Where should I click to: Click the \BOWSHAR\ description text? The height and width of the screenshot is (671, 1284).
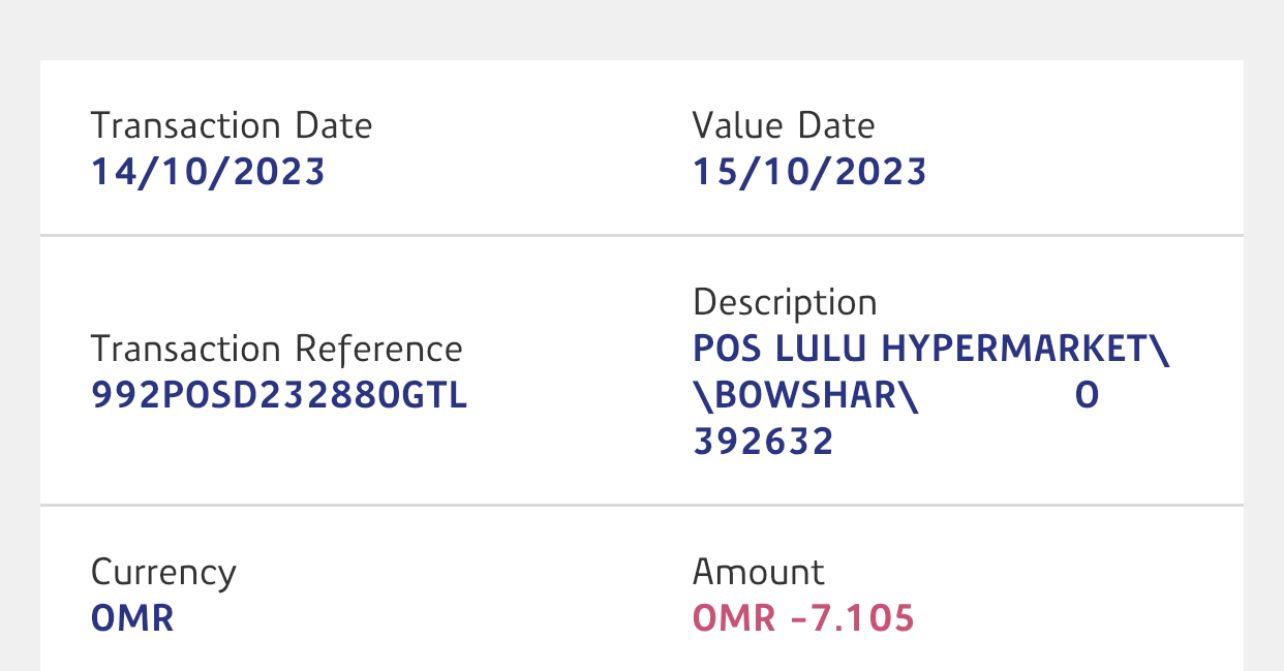click(x=805, y=396)
